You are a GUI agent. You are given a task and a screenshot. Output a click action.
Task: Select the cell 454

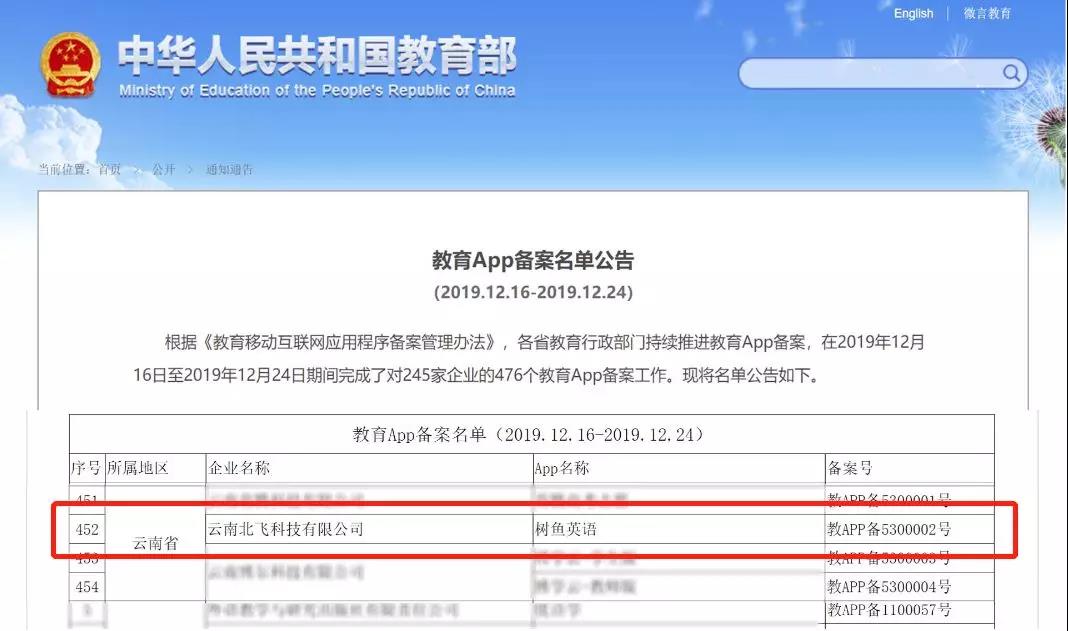(87, 587)
